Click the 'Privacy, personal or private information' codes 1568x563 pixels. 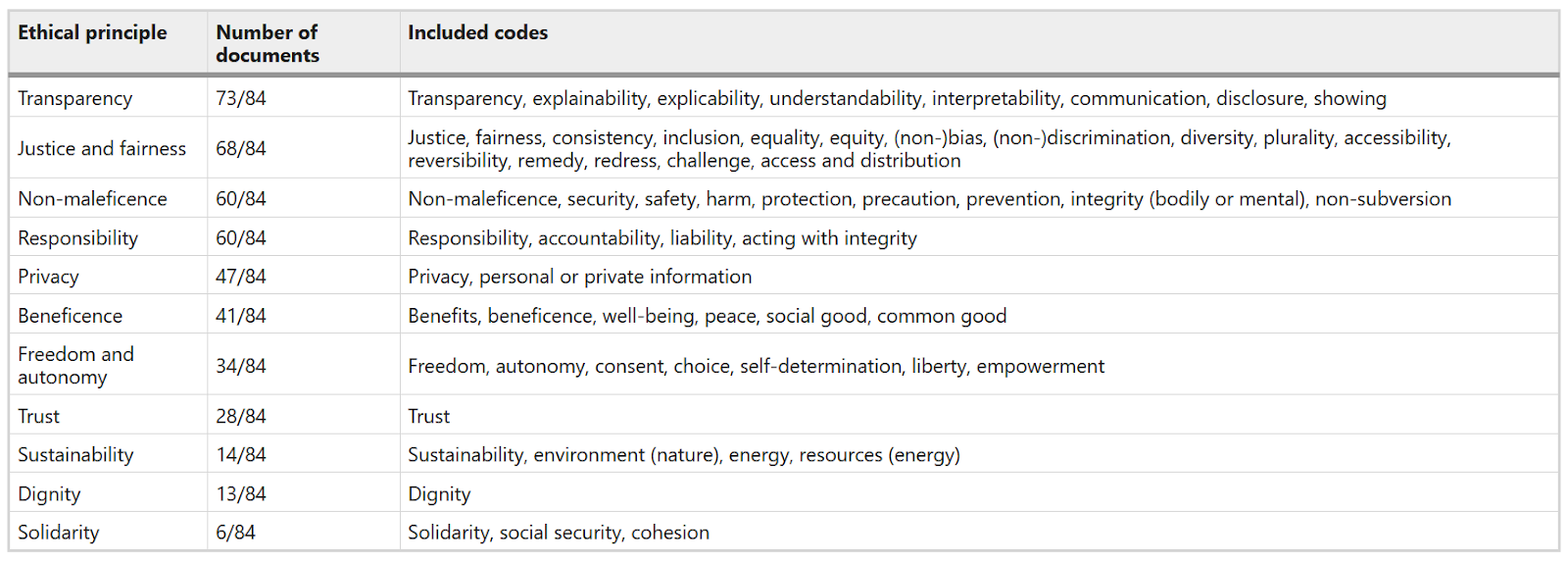click(580, 277)
